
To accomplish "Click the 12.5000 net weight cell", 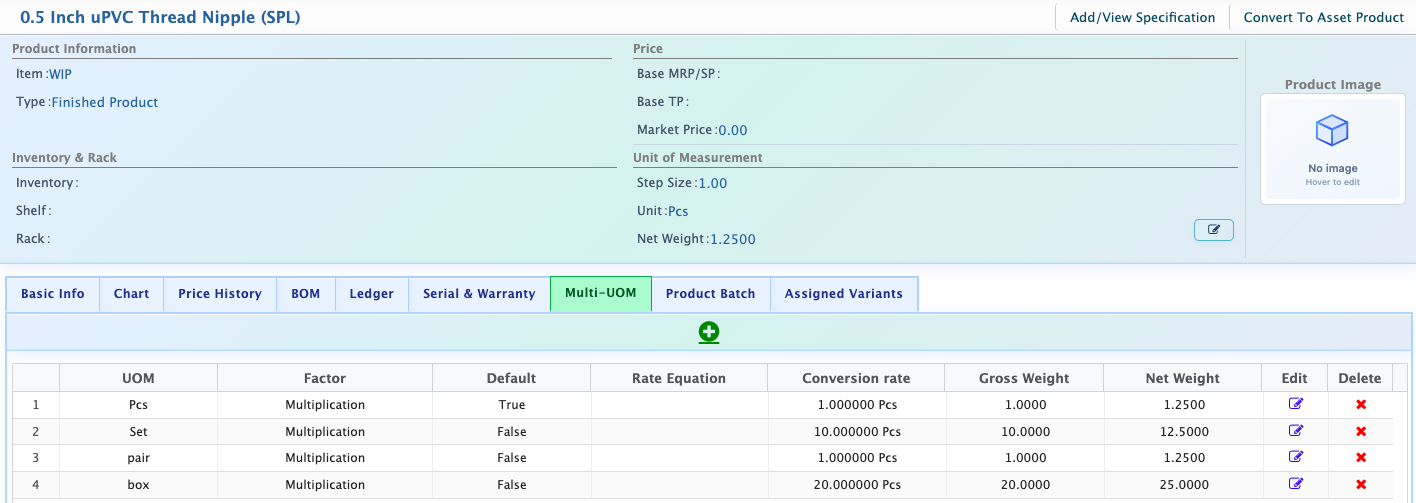I will click(x=1183, y=432).
